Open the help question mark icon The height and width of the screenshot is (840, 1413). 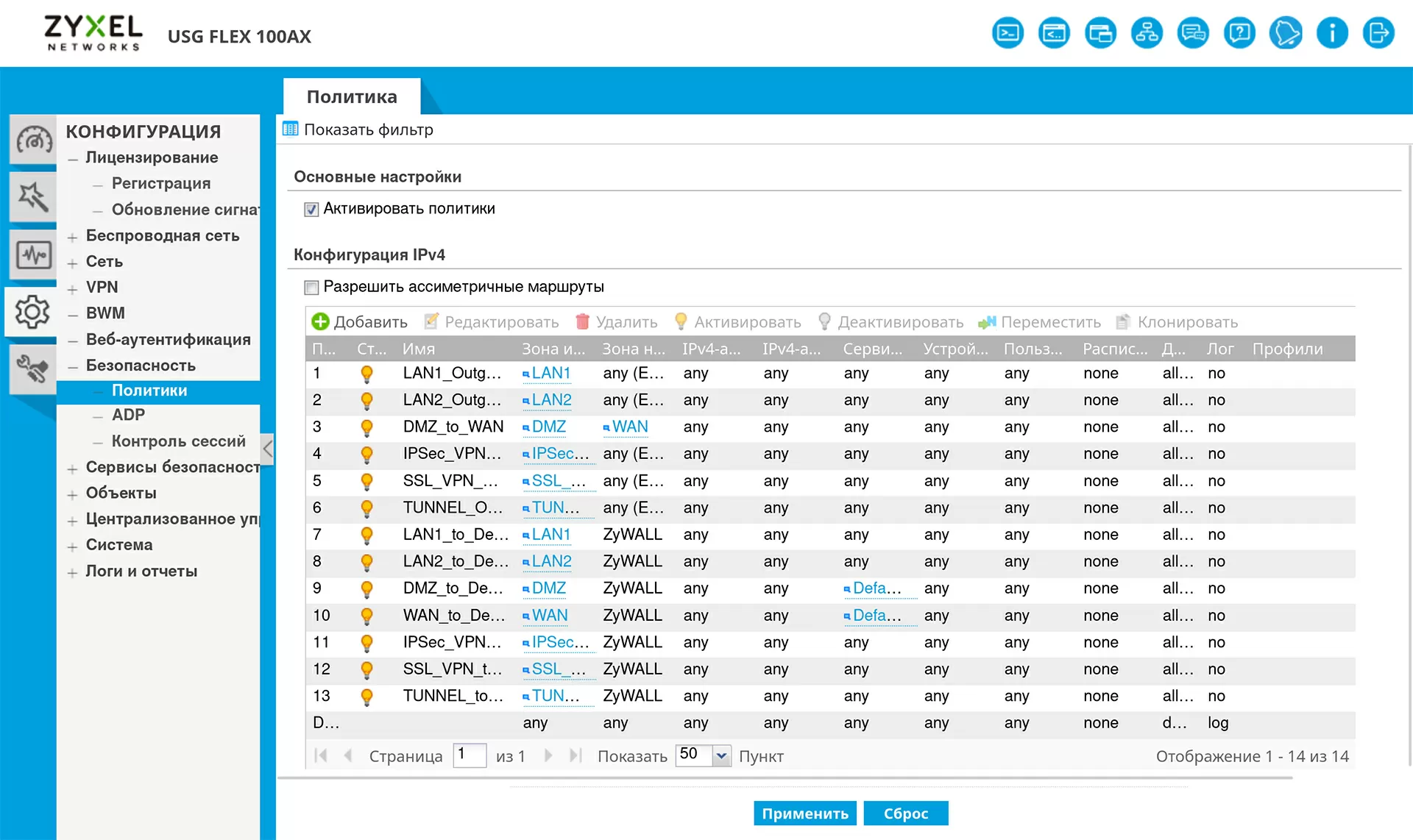point(1239,33)
